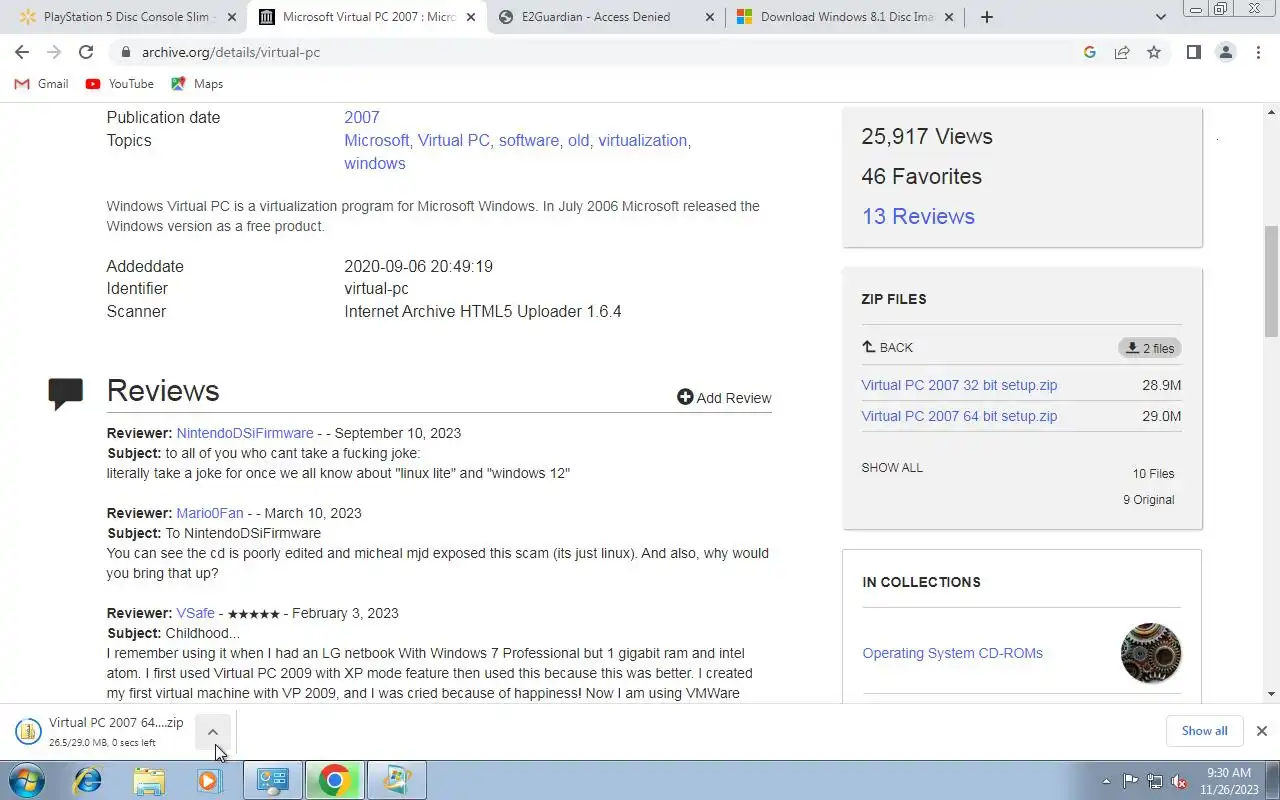Viewport: 1280px width, 800px height.
Task: Toggle the Chrome side panel
Action: pos(1193,52)
